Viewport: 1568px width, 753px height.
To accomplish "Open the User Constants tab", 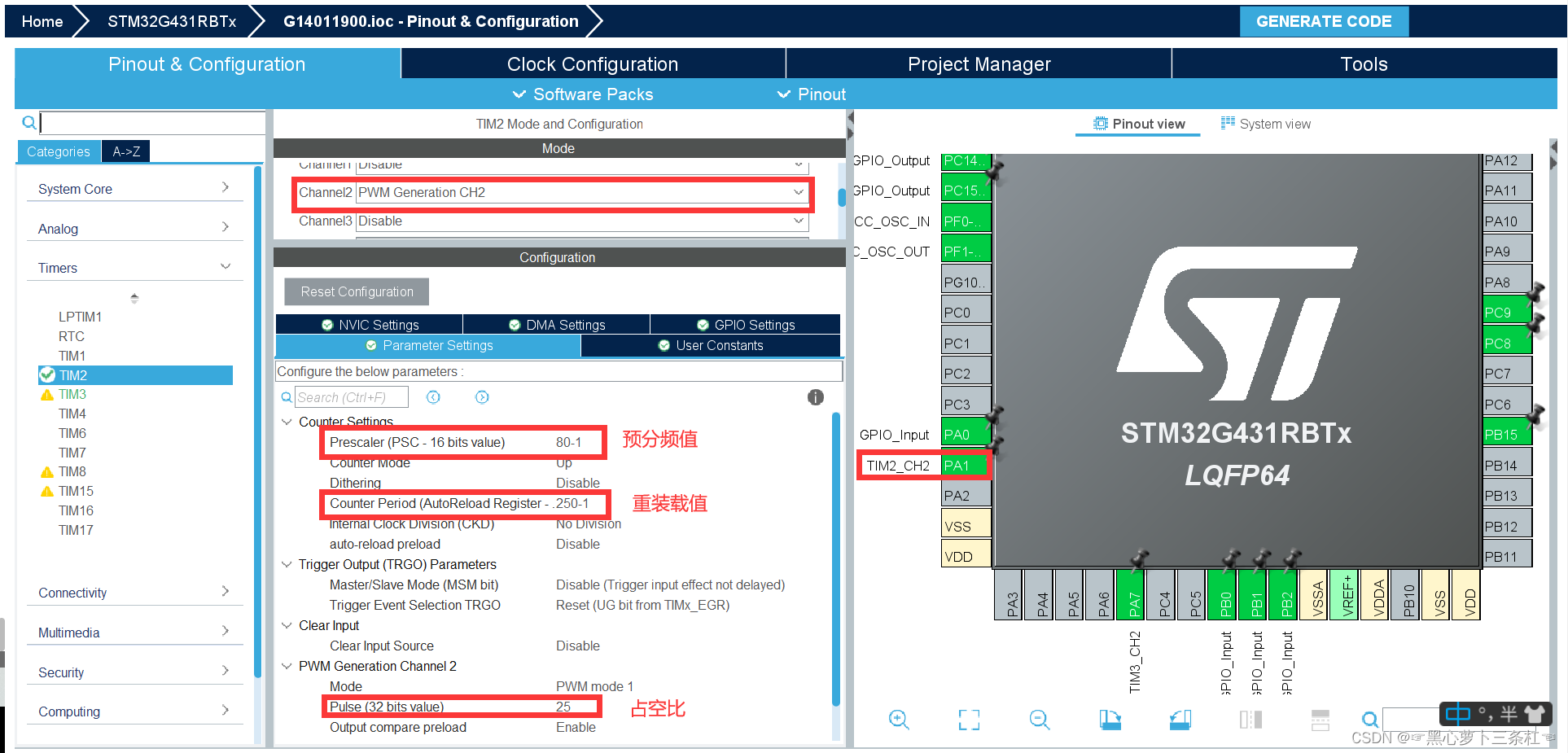I will coord(711,345).
